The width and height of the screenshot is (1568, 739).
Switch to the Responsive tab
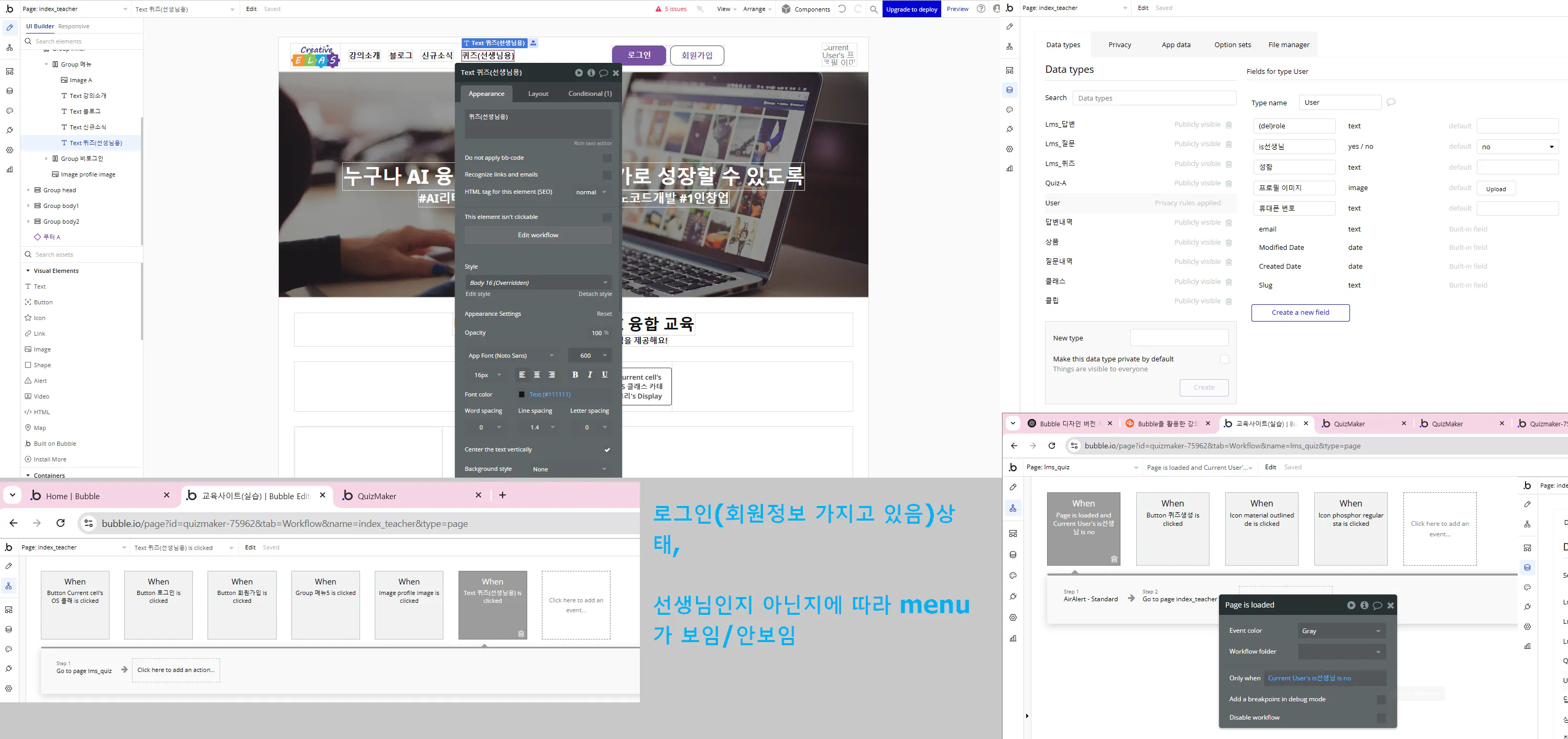pyautogui.click(x=74, y=26)
